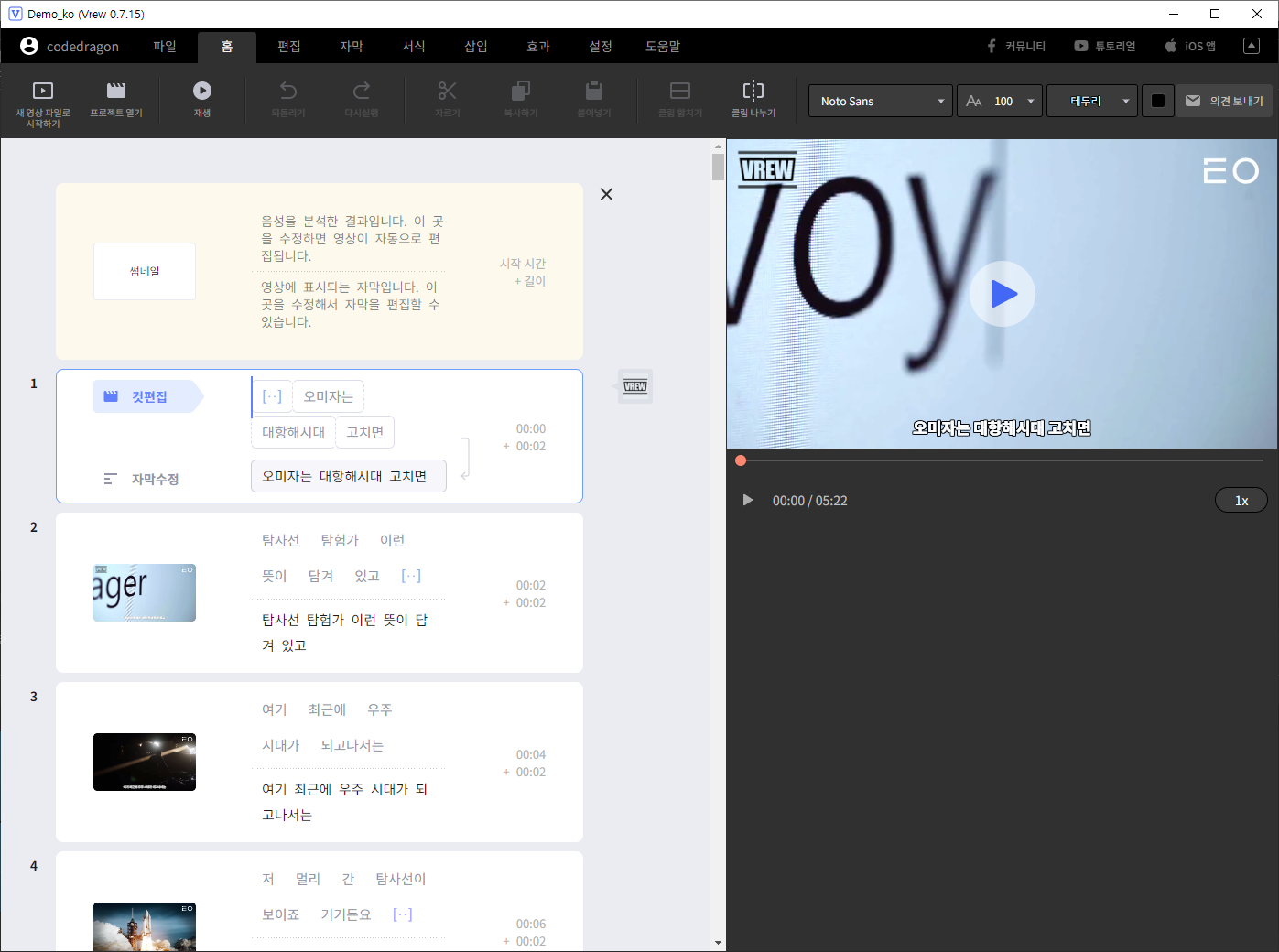Play the video with the large preview button
The image size is (1279, 952).
click(1003, 294)
